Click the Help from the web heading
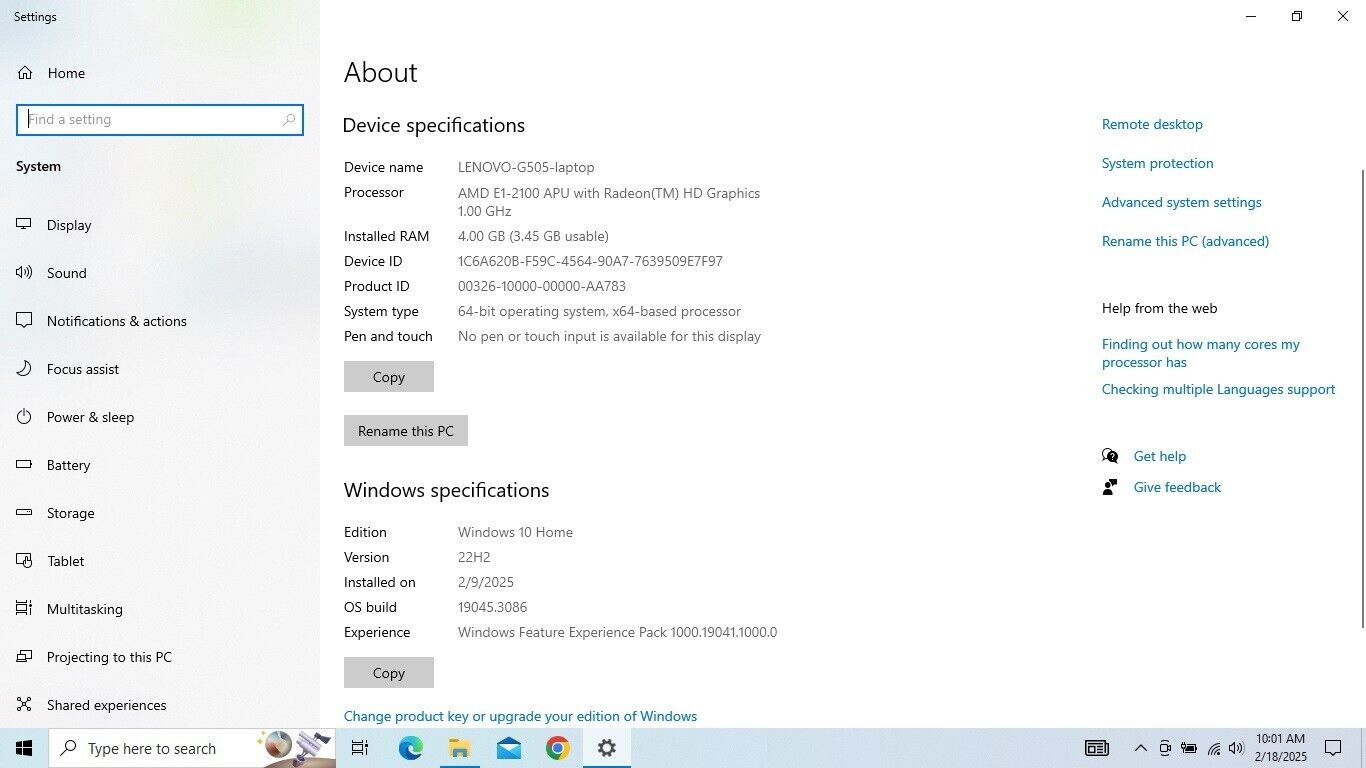1366x768 pixels. [1159, 308]
